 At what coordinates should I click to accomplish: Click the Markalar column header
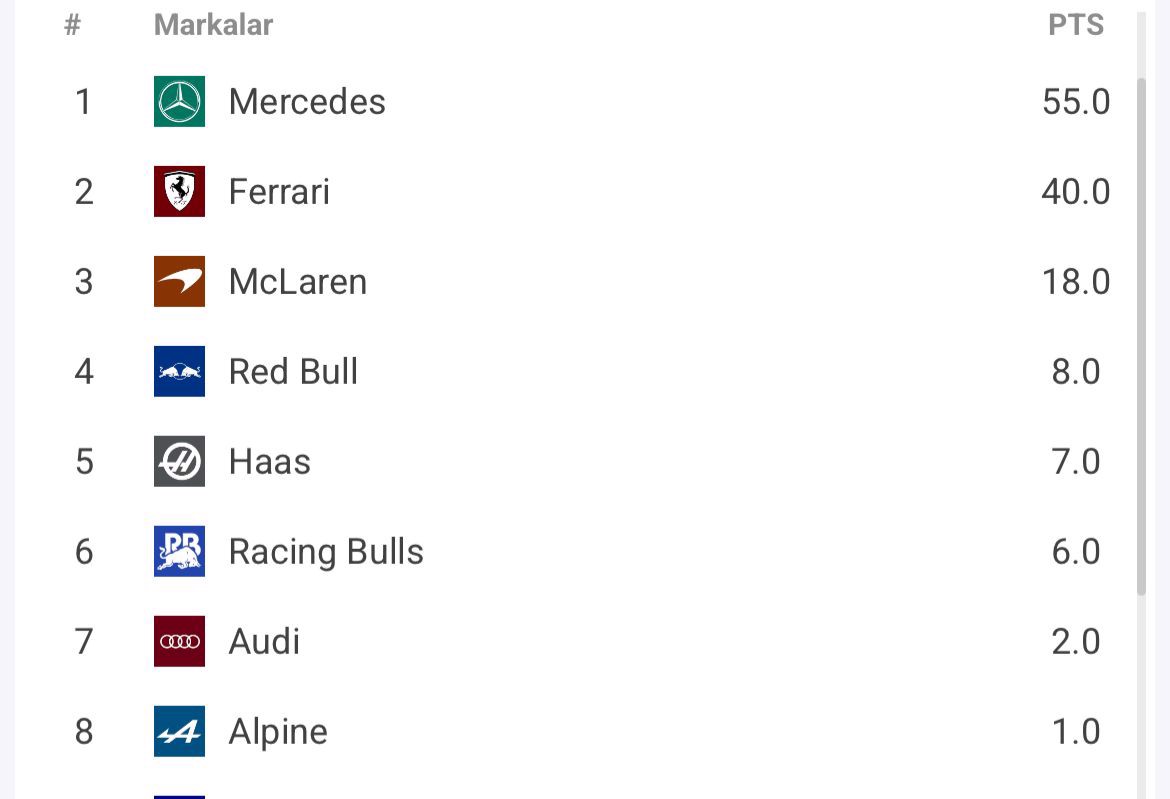point(213,25)
